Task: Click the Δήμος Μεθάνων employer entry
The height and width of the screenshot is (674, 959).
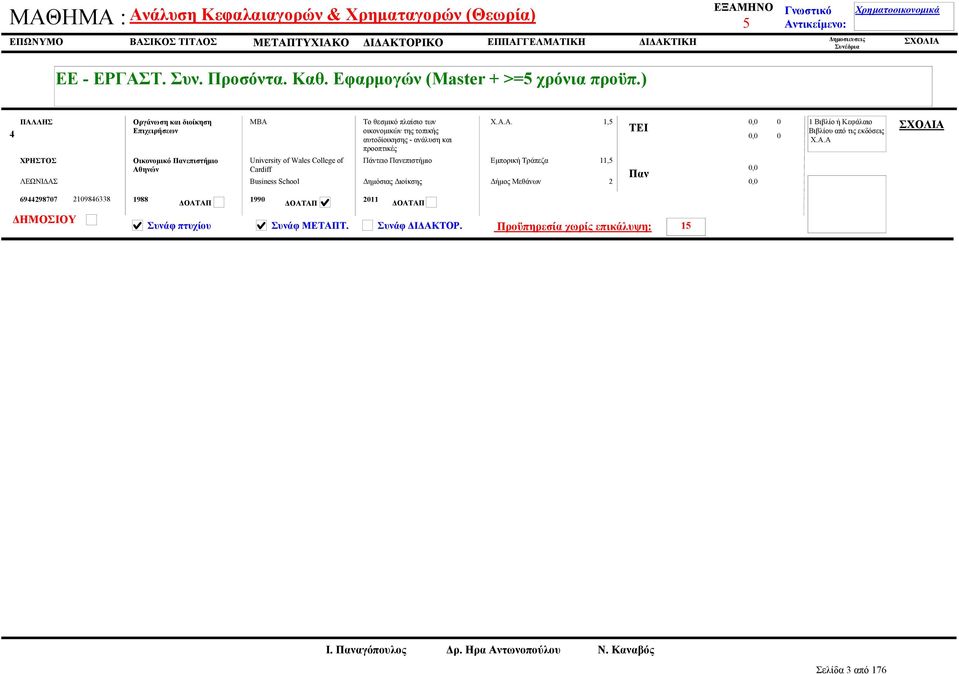Action: [x=516, y=182]
